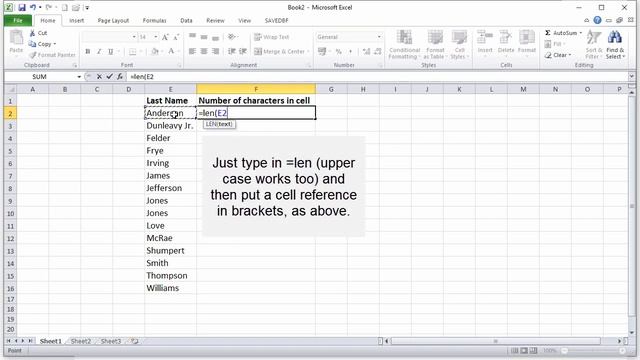Screen dimensions: 640x360
Task: Click the Insert Worksheet tab icon
Action: pyautogui.click(x=134, y=341)
